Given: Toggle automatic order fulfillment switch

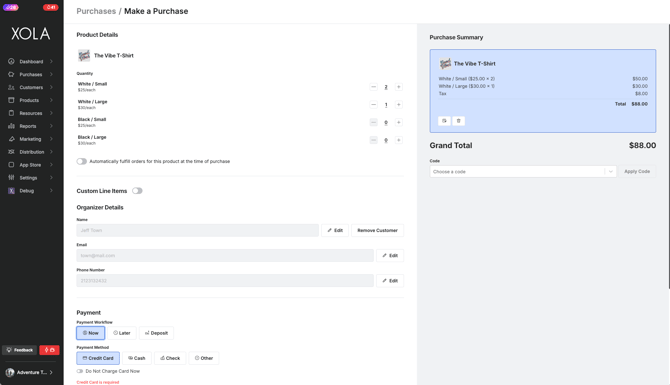Looking at the screenshot, I should (82, 161).
